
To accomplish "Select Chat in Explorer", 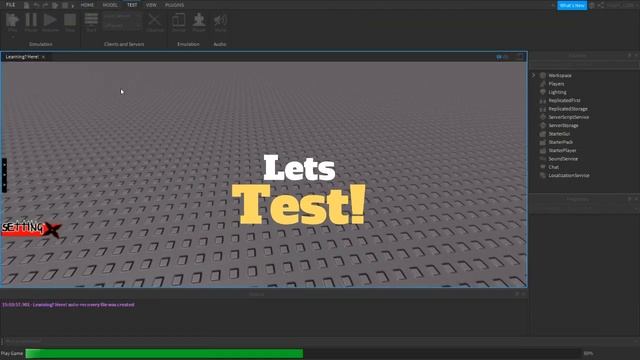I will 553,167.
